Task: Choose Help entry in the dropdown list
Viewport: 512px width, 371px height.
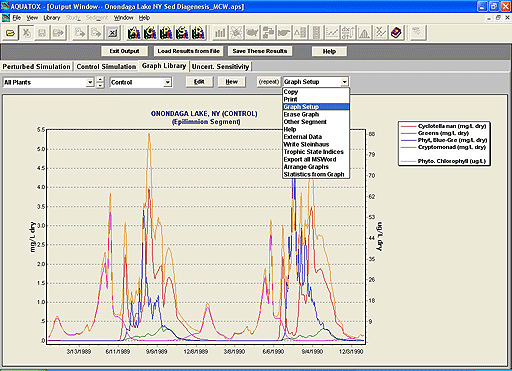Action: (x=316, y=129)
